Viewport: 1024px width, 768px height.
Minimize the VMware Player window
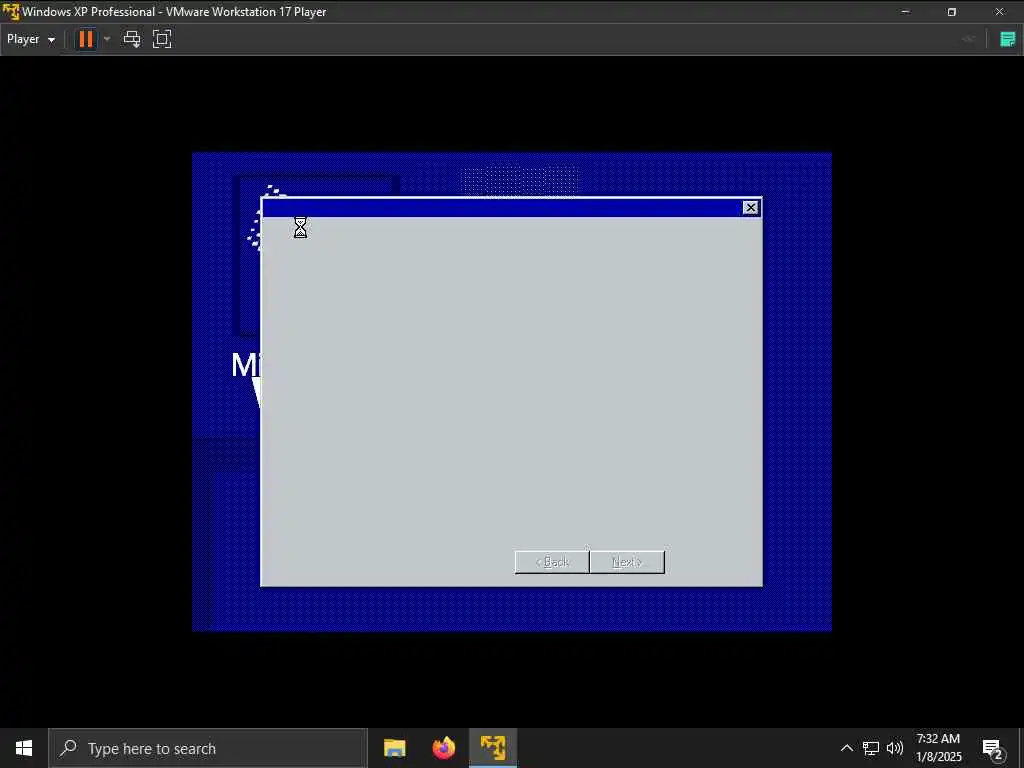point(905,12)
